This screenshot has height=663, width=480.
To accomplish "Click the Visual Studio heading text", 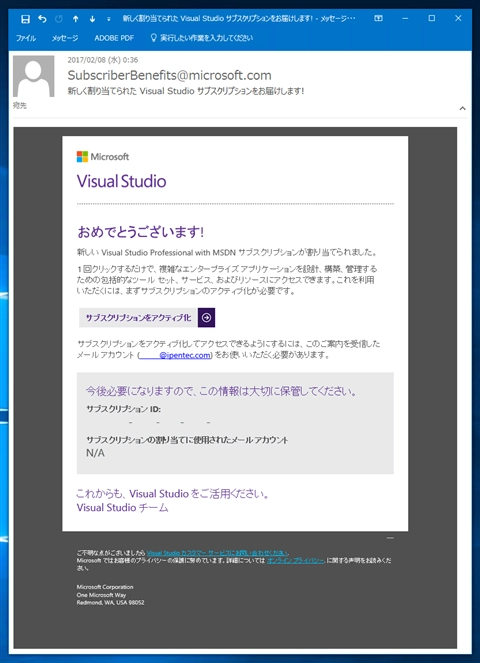I will [121, 181].
